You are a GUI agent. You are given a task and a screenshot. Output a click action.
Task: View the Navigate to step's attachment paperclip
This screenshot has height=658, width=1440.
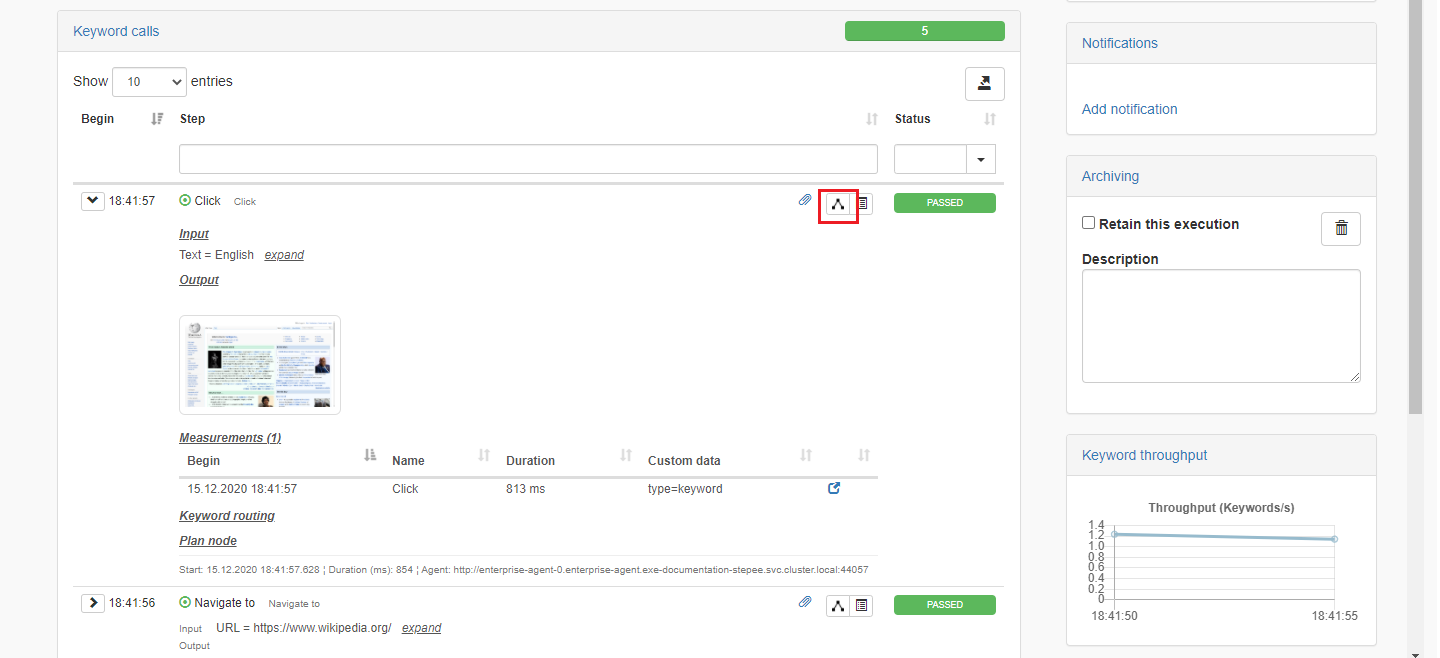805,601
